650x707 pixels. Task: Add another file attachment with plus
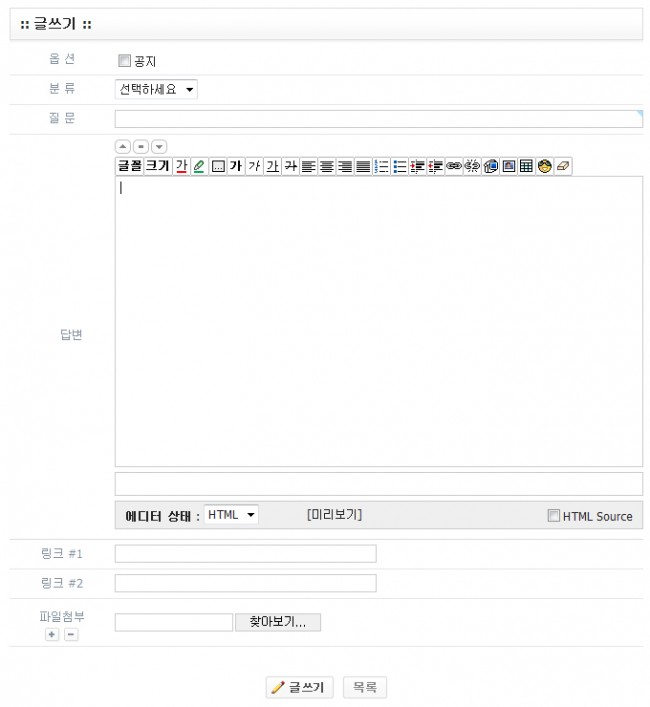[52, 635]
